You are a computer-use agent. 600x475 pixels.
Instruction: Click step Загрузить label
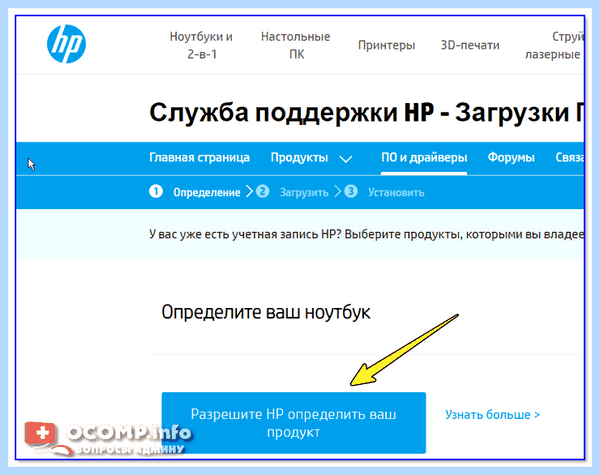pyautogui.click(x=304, y=192)
